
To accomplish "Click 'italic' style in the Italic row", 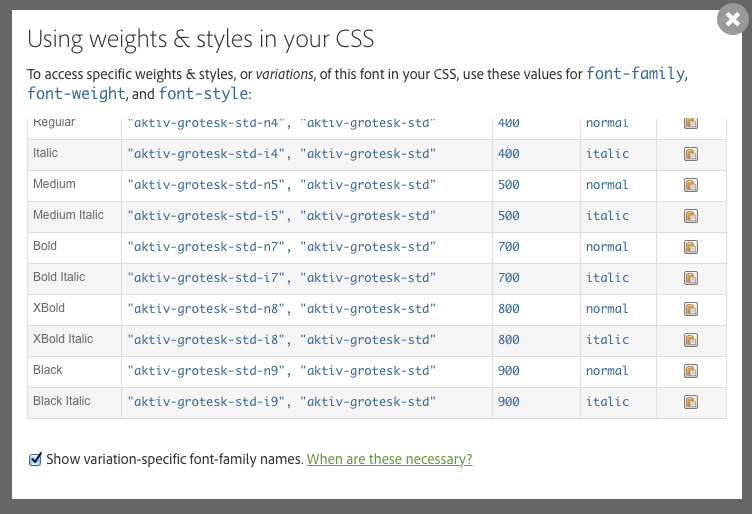I will click(607, 154).
